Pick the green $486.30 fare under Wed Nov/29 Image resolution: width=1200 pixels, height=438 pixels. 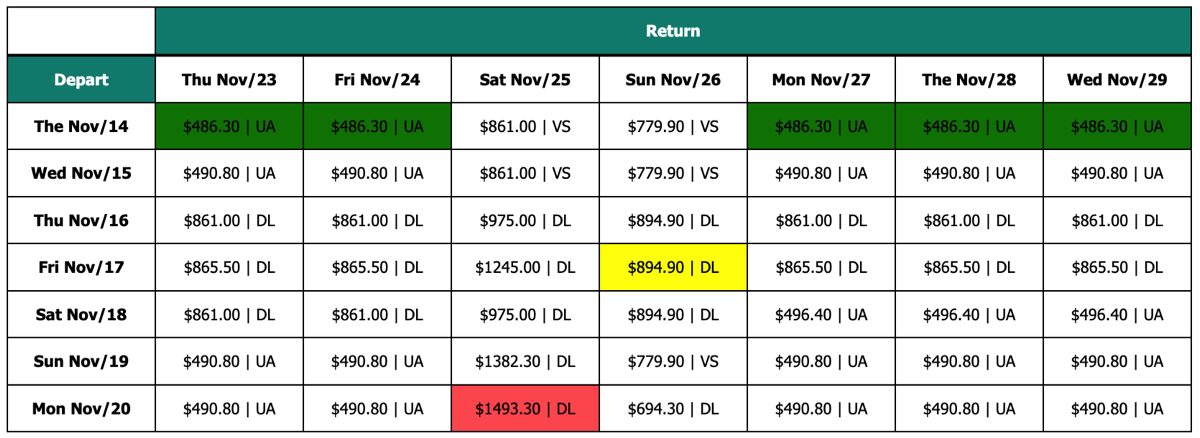click(1117, 126)
